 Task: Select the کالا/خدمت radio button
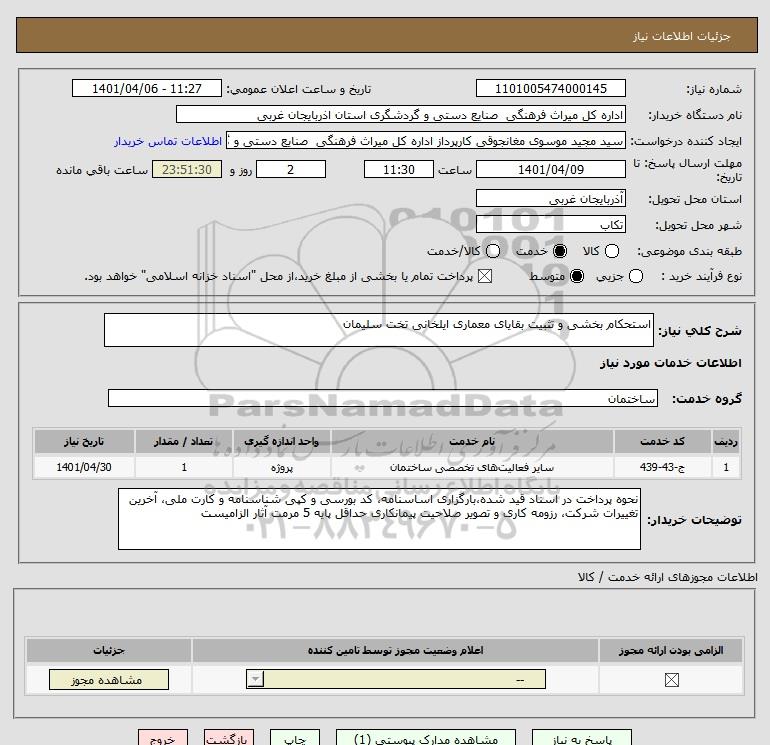pos(493,251)
